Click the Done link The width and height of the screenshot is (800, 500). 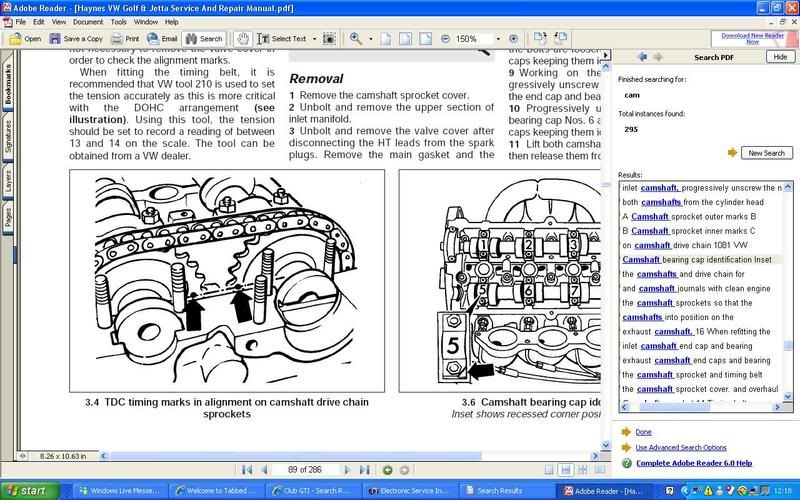[x=643, y=432]
